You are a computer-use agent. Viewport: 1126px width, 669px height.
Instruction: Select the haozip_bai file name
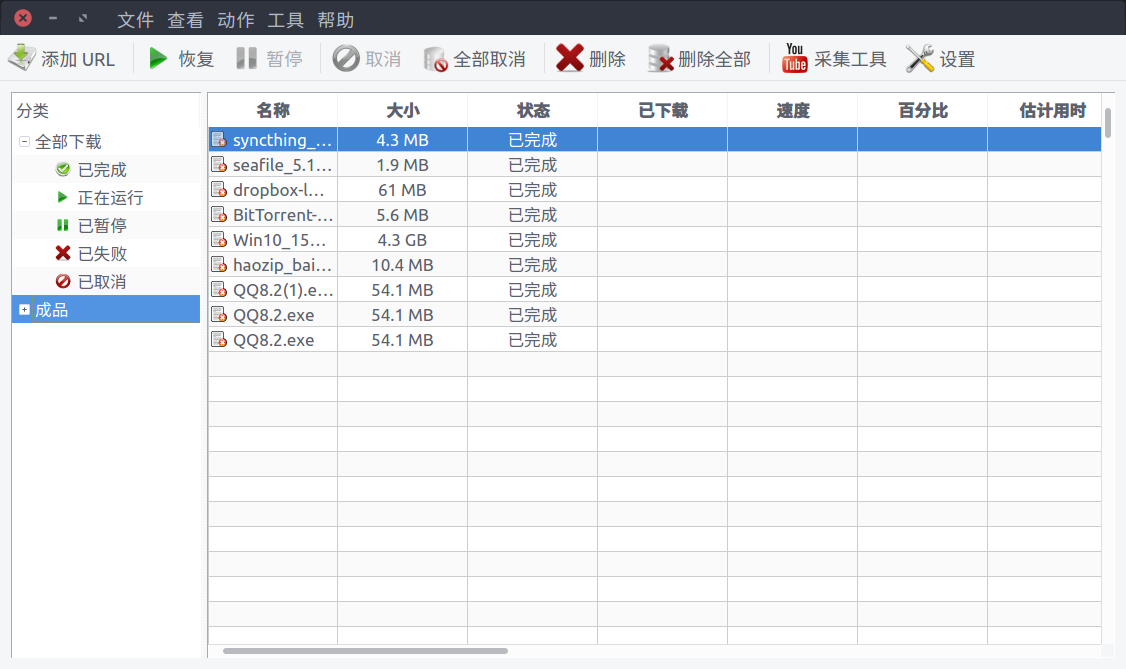point(282,266)
